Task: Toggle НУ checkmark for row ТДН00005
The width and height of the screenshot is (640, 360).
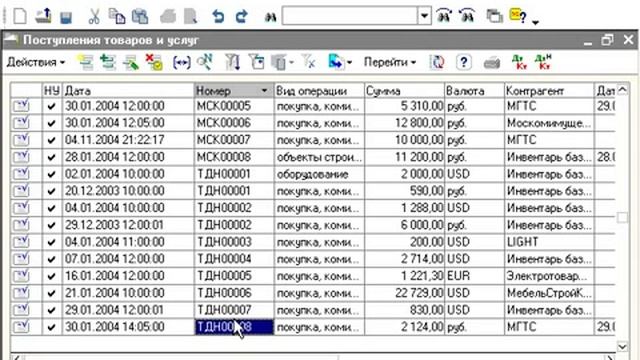Action: pos(51,276)
